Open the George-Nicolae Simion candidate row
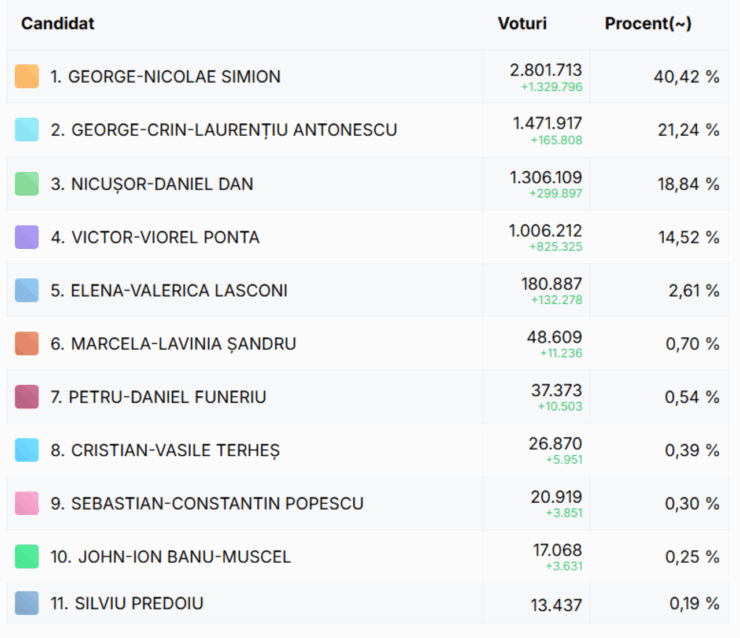This screenshot has height=638, width=740. pos(368,76)
